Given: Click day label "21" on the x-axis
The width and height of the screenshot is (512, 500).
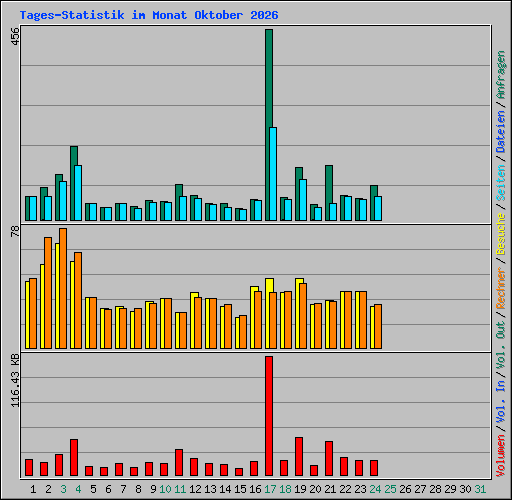Looking at the screenshot, I should coord(330,489).
